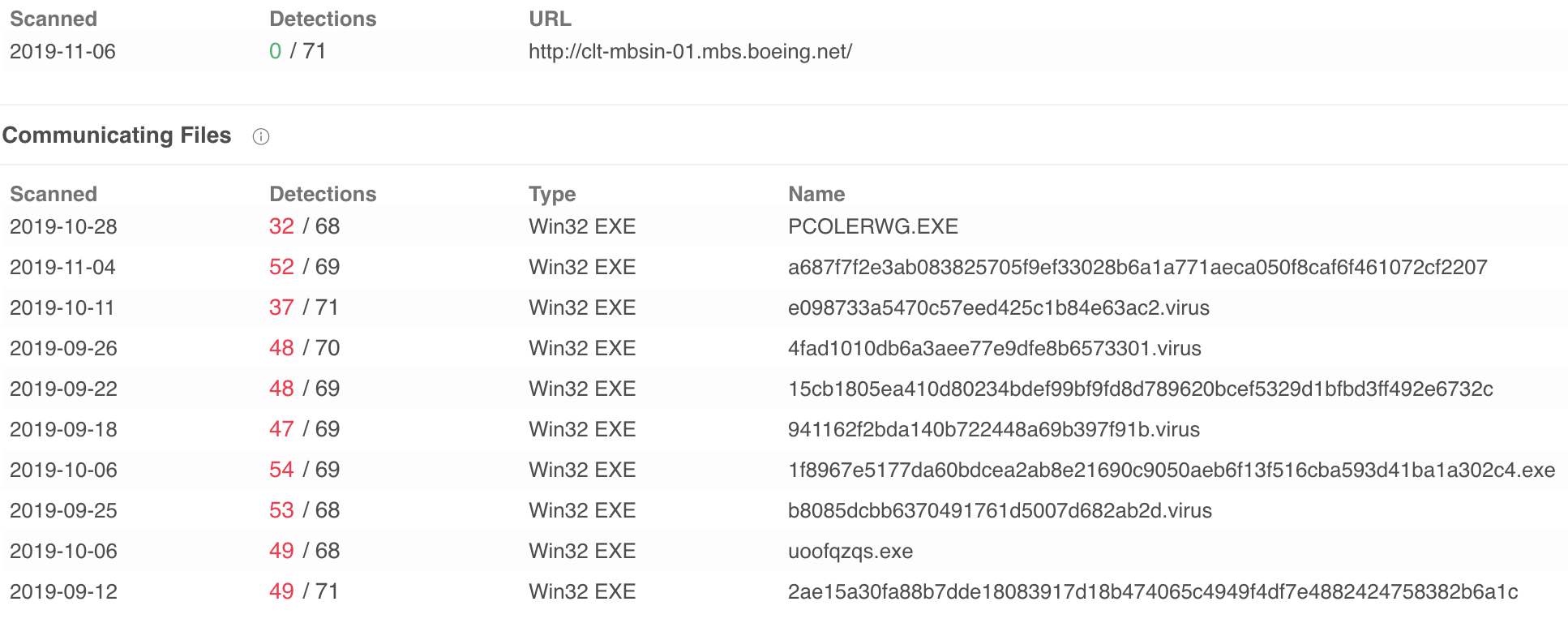Click the Name column header
Screen dimensions: 1568x623
pyautogui.click(x=816, y=194)
